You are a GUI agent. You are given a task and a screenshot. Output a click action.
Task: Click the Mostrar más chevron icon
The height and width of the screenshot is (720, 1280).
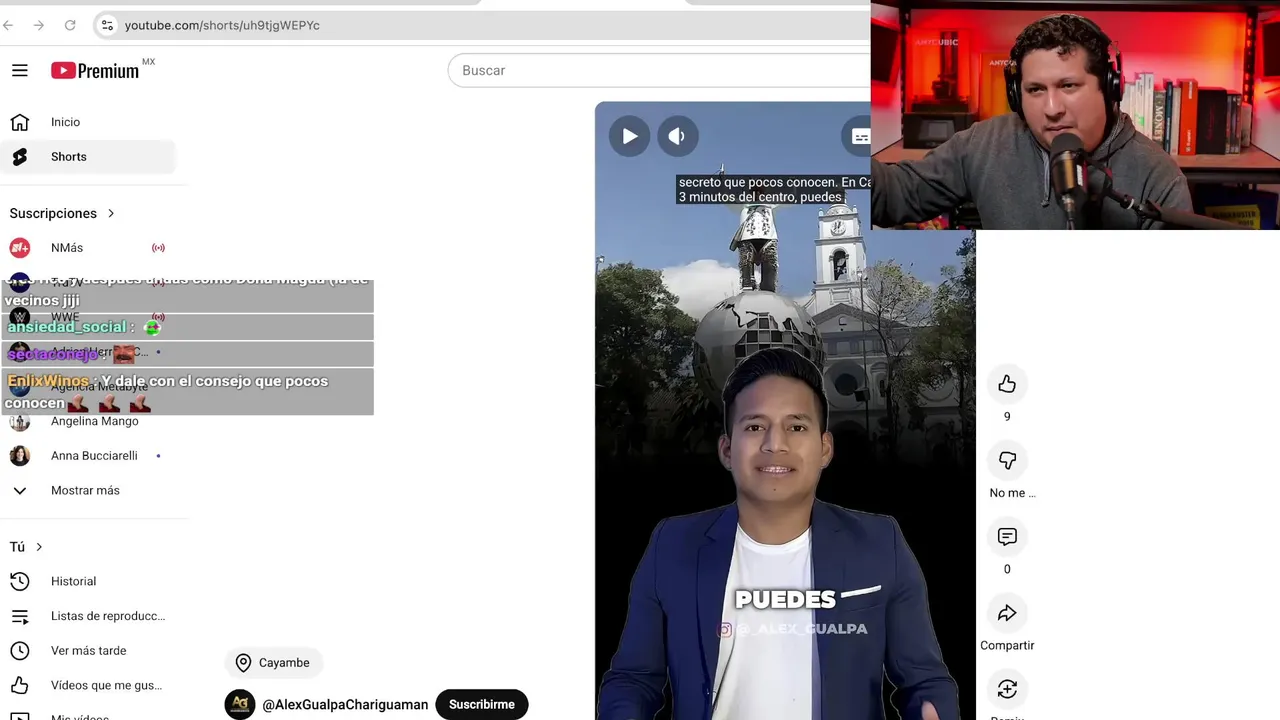(x=20, y=490)
